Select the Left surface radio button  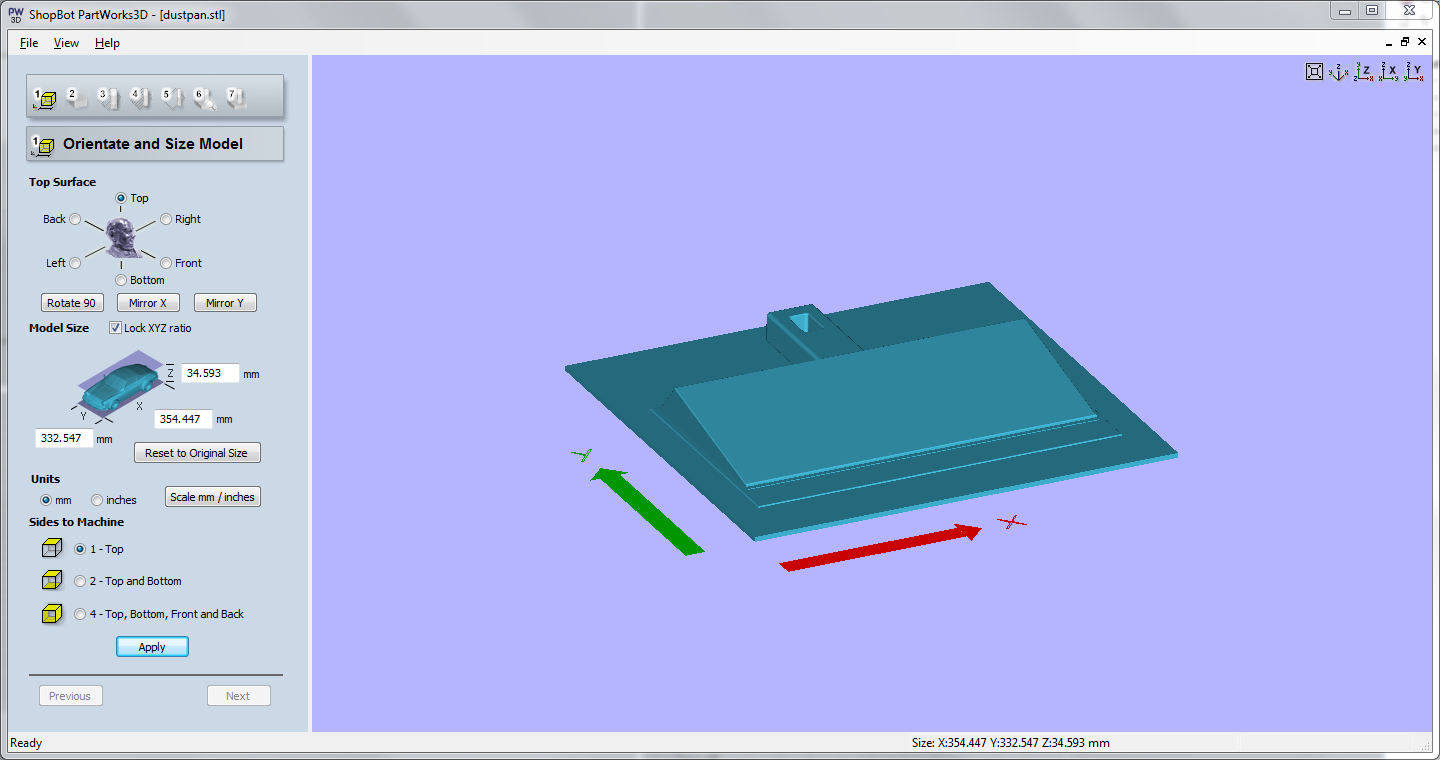pyautogui.click(x=75, y=263)
